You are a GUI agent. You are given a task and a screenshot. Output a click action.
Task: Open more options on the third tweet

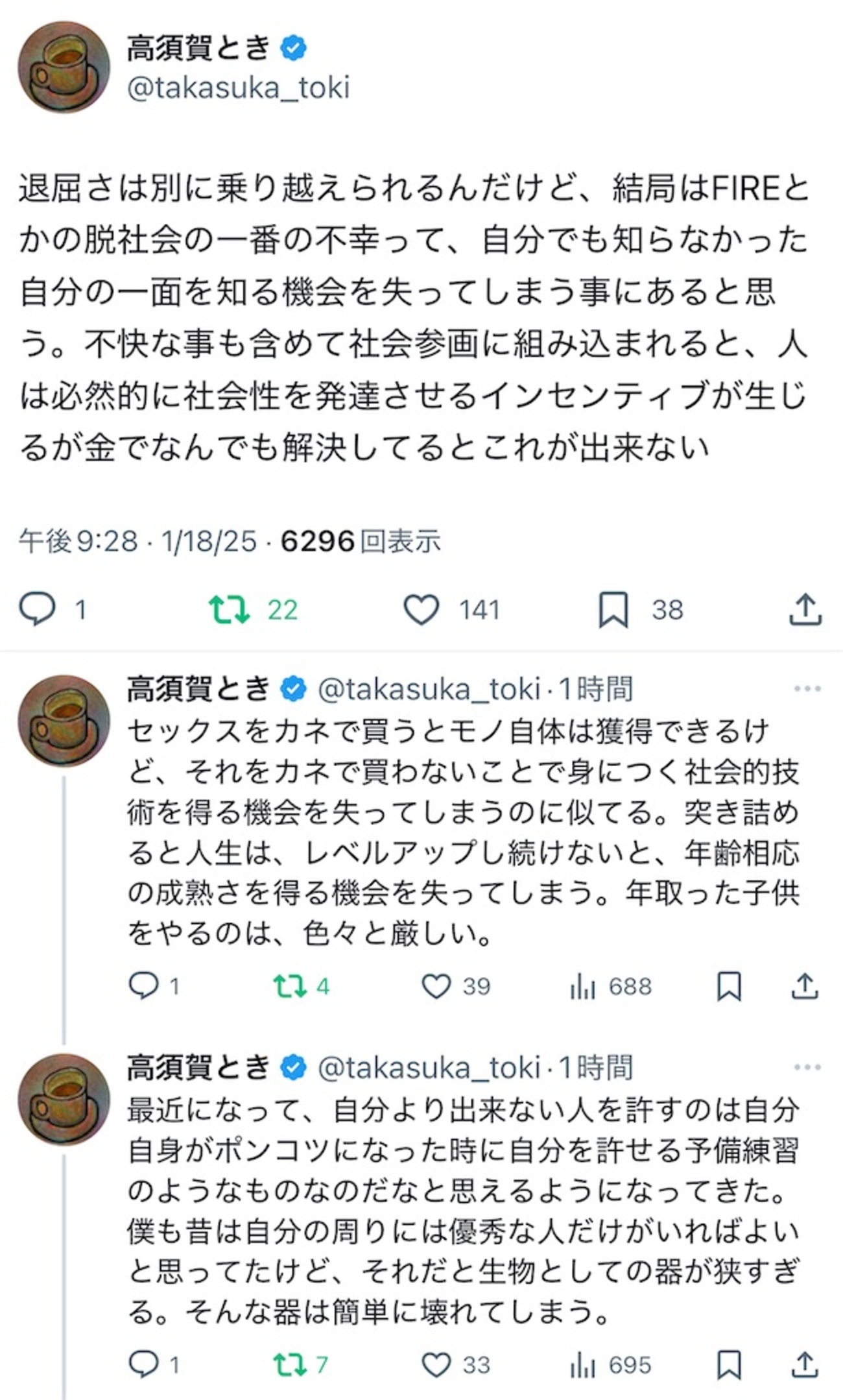click(x=807, y=1067)
